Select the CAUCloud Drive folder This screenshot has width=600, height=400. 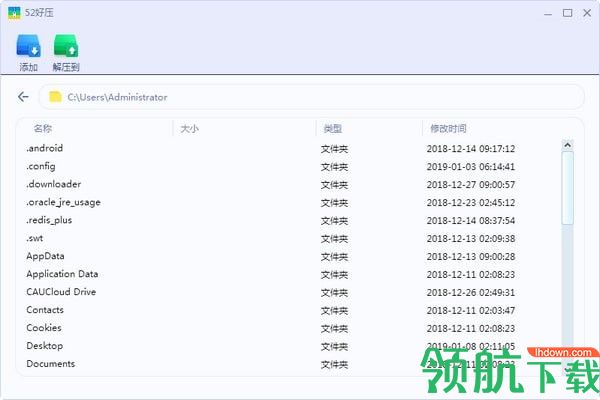(x=61, y=292)
